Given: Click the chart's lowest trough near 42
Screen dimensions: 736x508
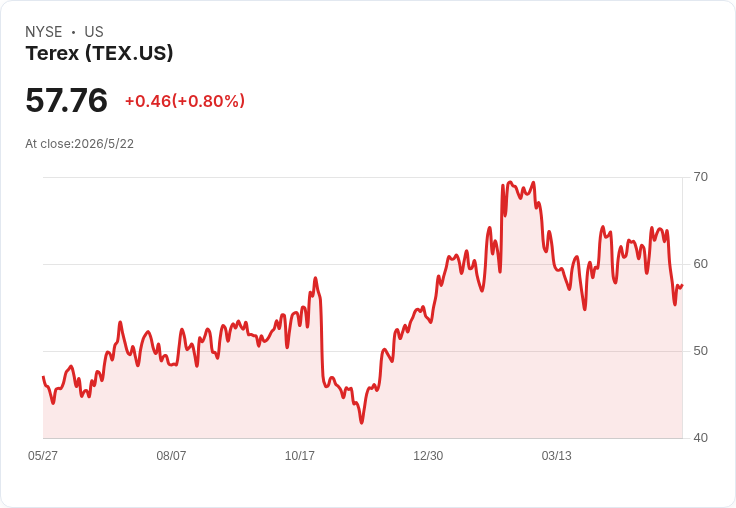Looking at the screenshot, I should (361, 423).
